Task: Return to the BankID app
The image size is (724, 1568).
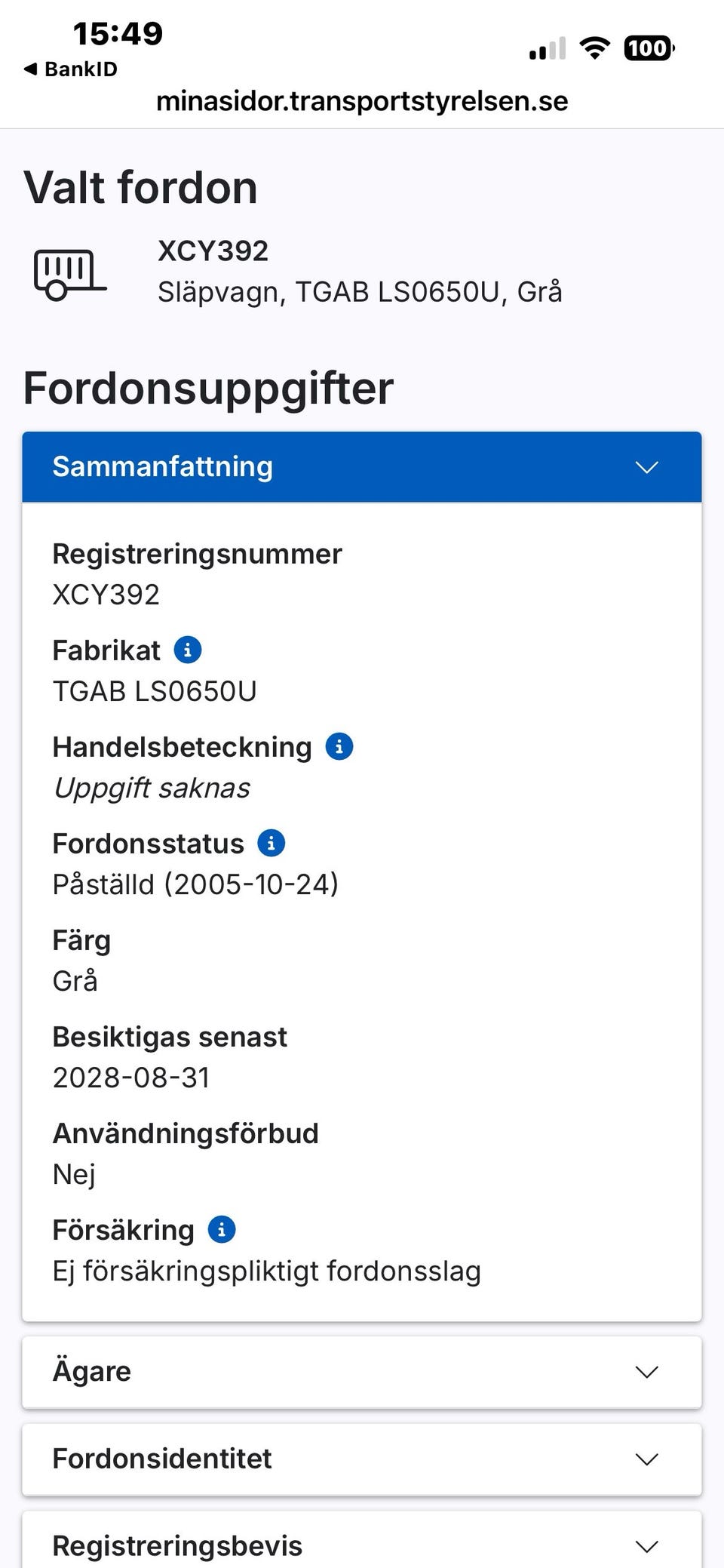Action: [x=71, y=69]
